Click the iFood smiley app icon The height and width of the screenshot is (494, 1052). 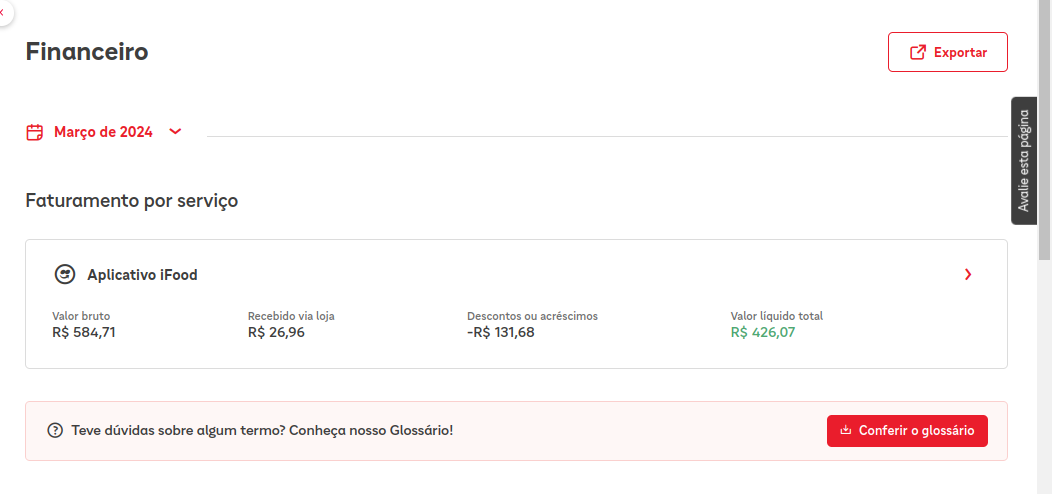point(65,274)
